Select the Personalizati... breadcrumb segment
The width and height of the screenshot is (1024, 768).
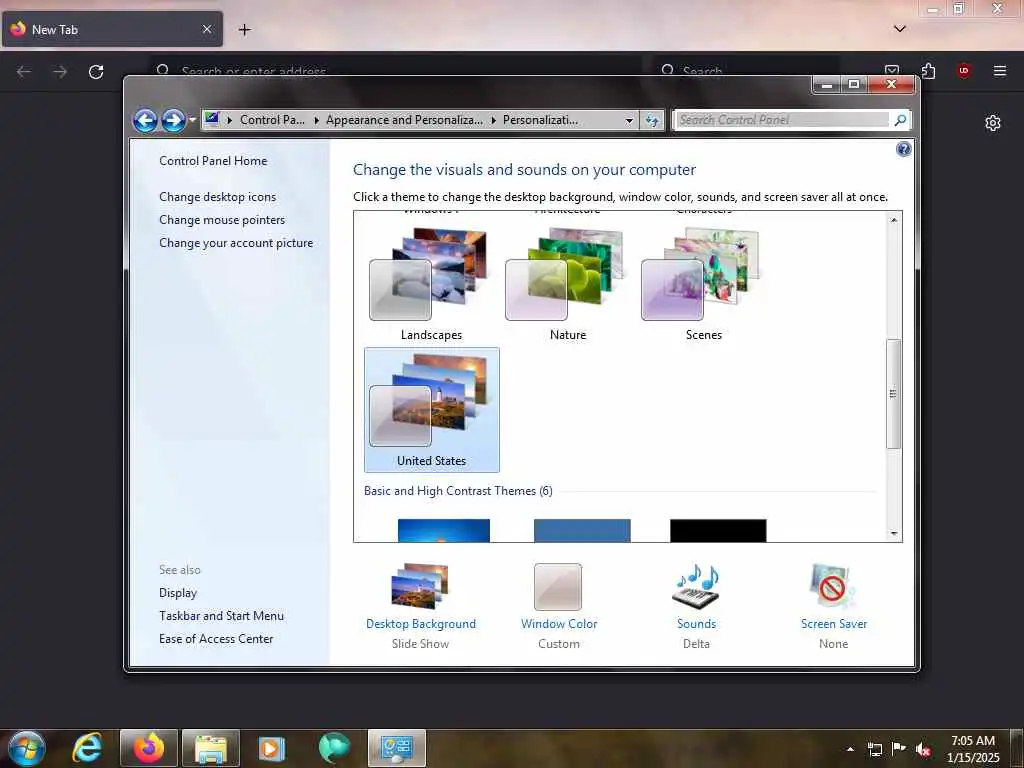tap(540, 120)
